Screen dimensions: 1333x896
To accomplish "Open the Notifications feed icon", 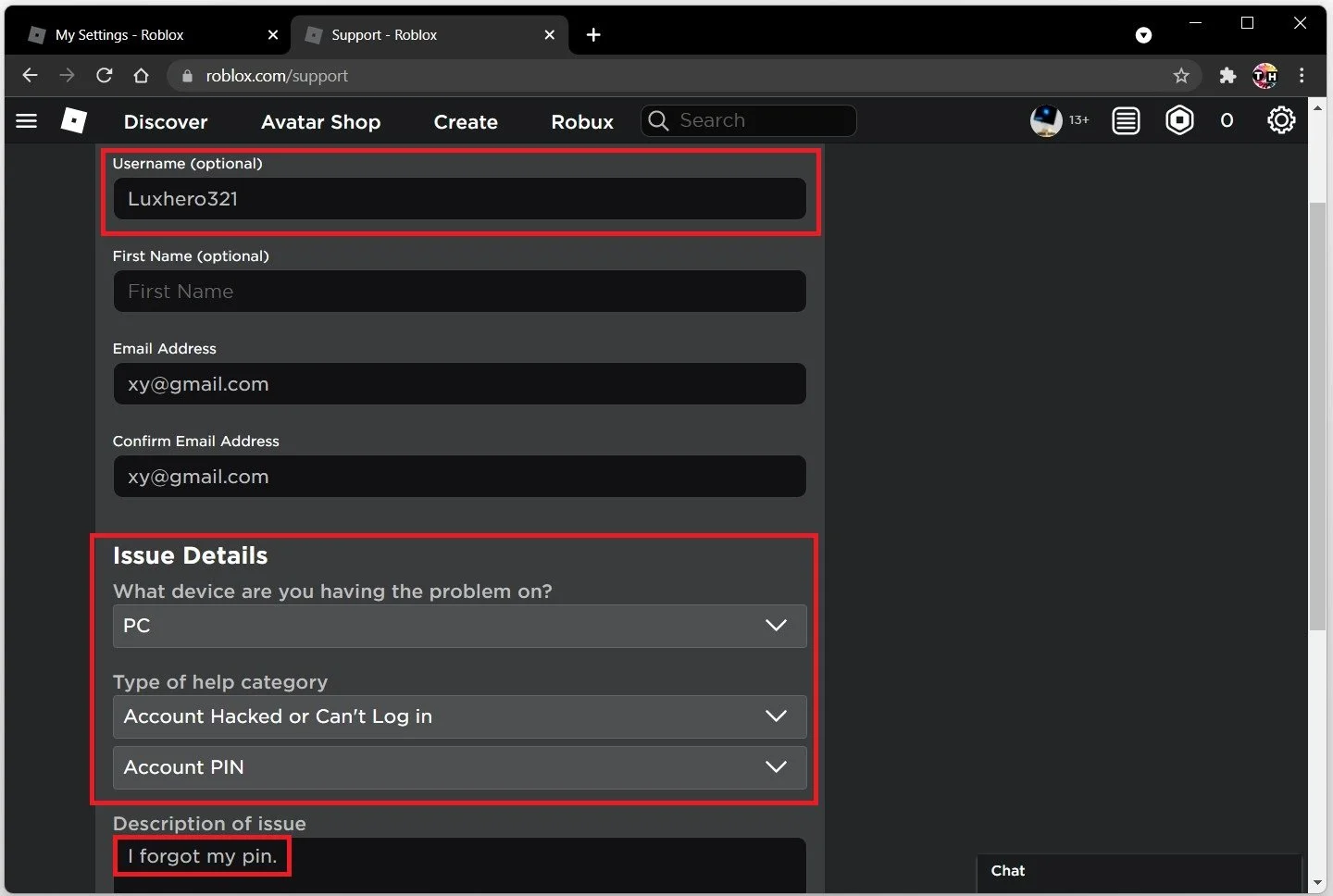I will 1126,120.
